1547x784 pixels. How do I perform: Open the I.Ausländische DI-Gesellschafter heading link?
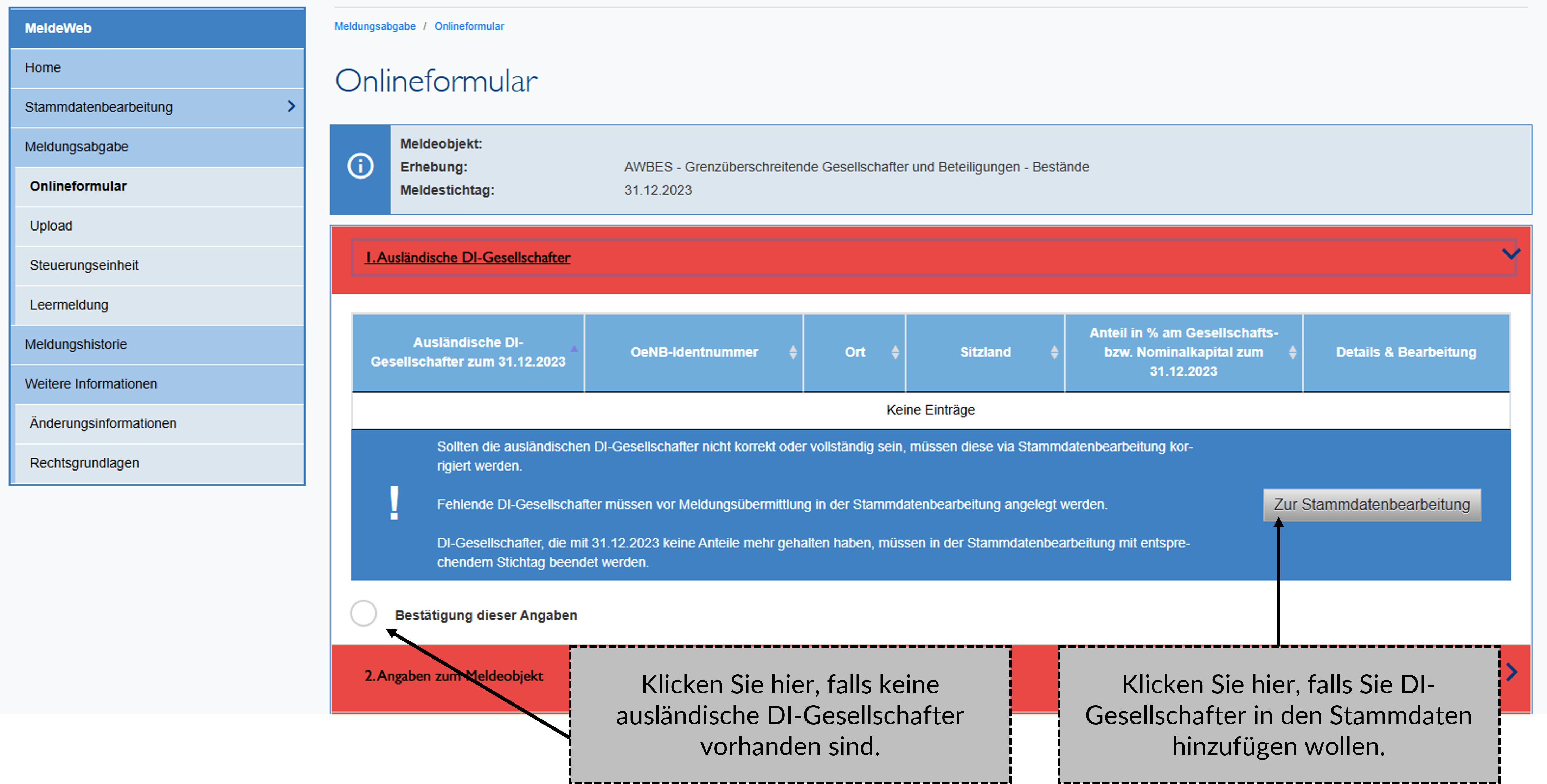[467, 258]
